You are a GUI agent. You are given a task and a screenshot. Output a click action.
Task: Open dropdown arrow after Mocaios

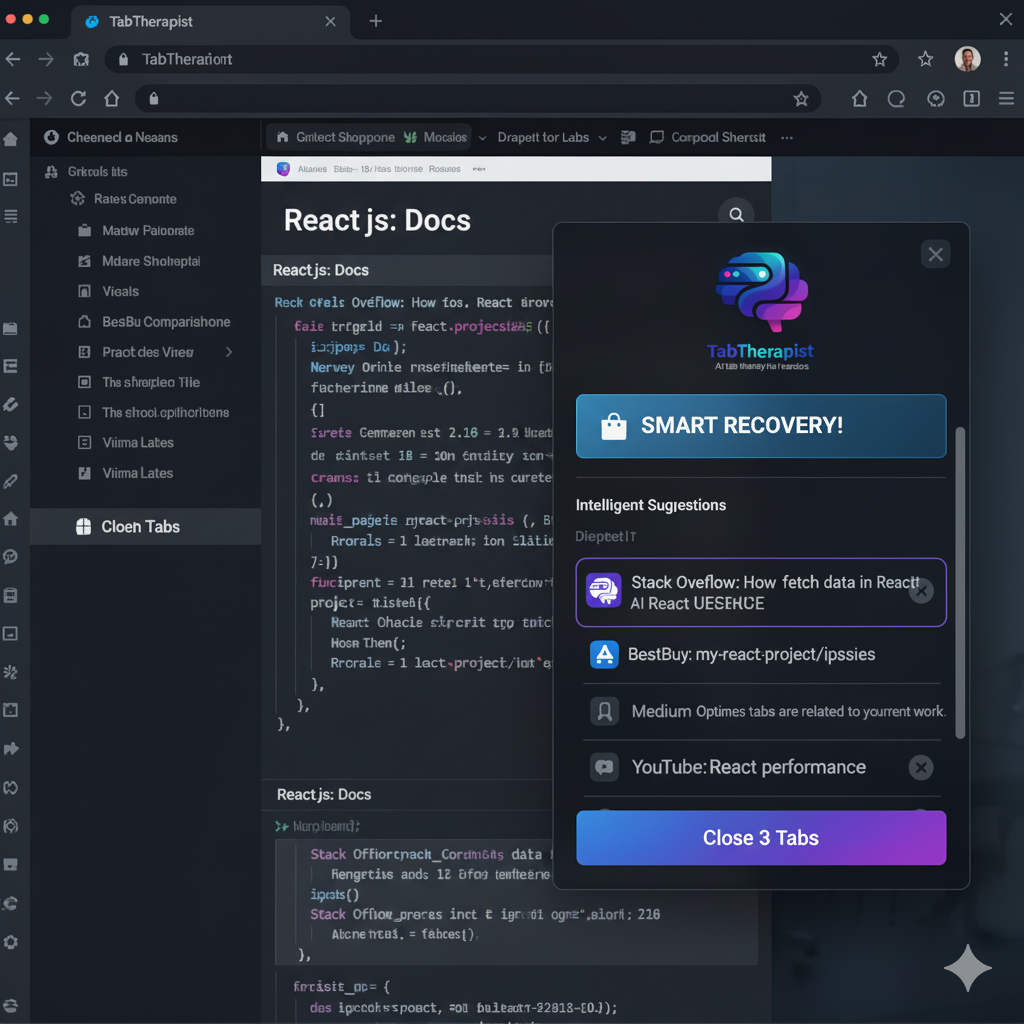(483, 138)
